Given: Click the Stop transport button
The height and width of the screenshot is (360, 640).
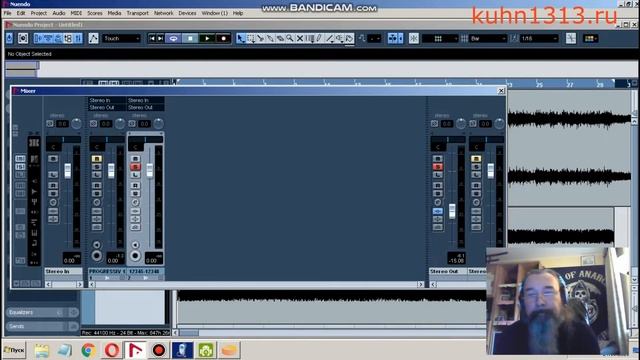Looking at the screenshot, I should tap(190, 38).
